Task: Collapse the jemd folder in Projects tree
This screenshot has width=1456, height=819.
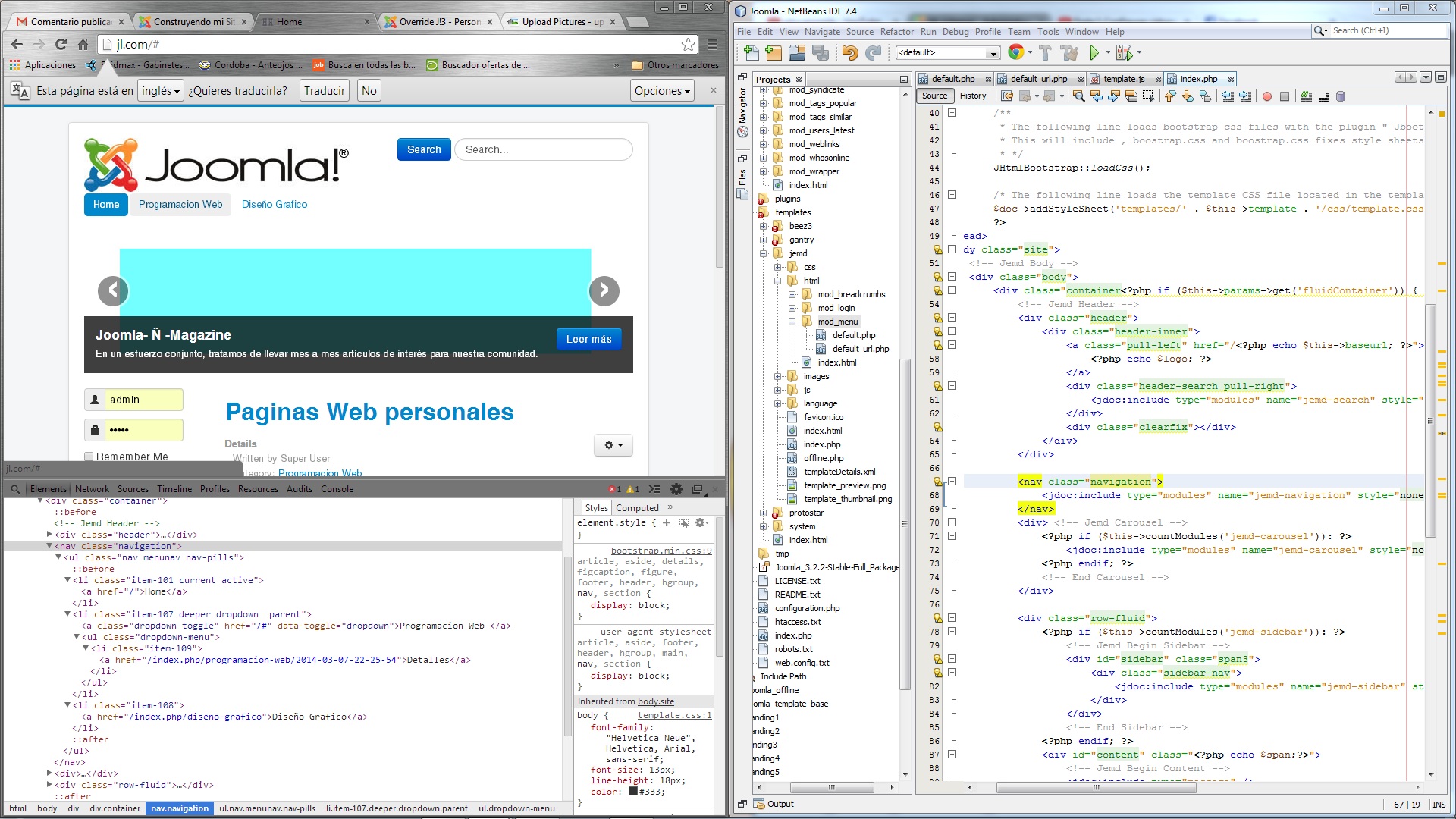Action: pyautogui.click(x=764, y=253)
